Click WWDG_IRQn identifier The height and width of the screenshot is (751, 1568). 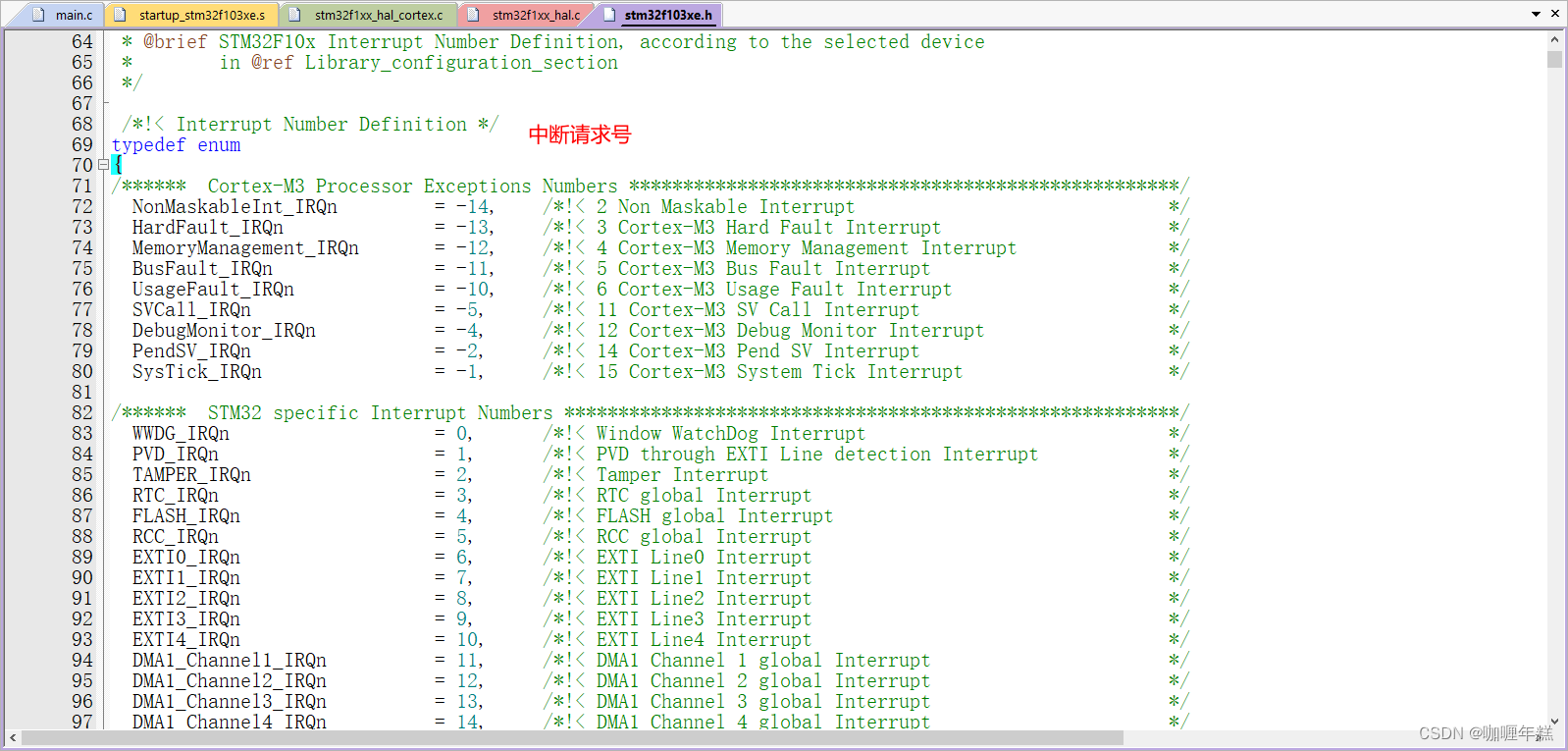click(181, 434)
